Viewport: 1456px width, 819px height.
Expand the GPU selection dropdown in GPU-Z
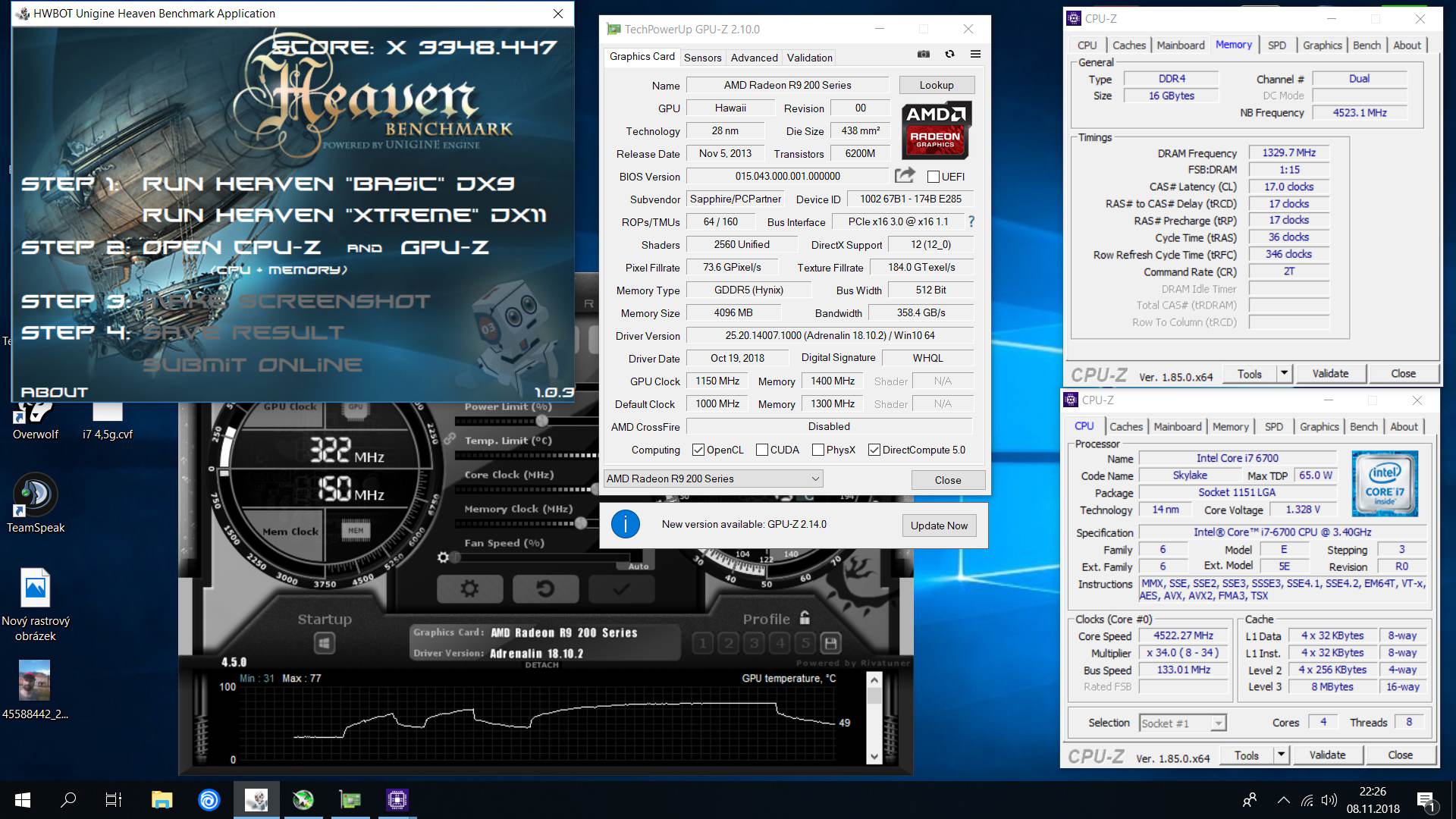point(713,479)
